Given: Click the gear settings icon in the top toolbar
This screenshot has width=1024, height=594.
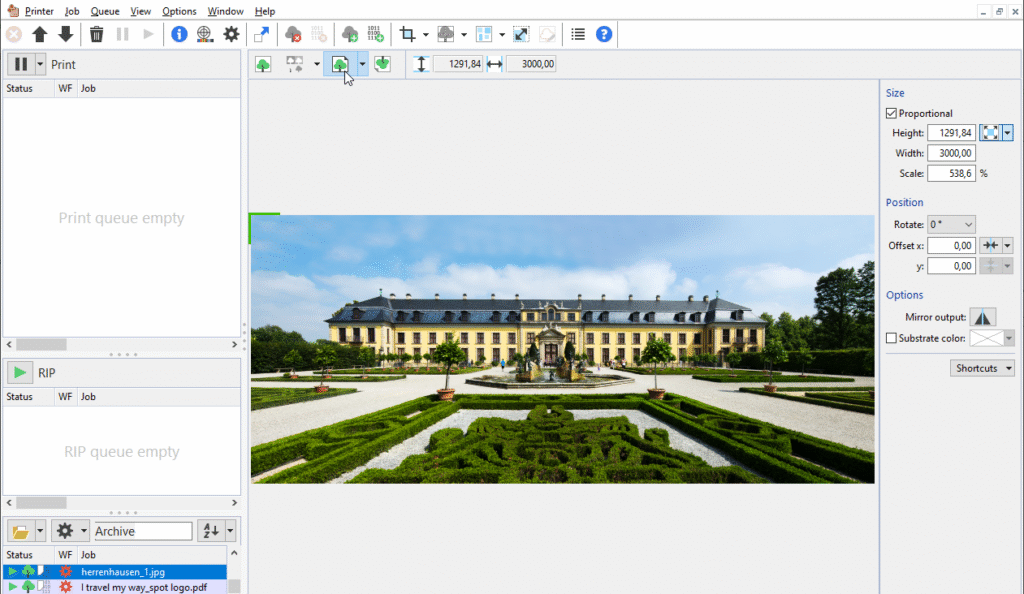Looking at the screenshot, I should click(x=231, y=34).
